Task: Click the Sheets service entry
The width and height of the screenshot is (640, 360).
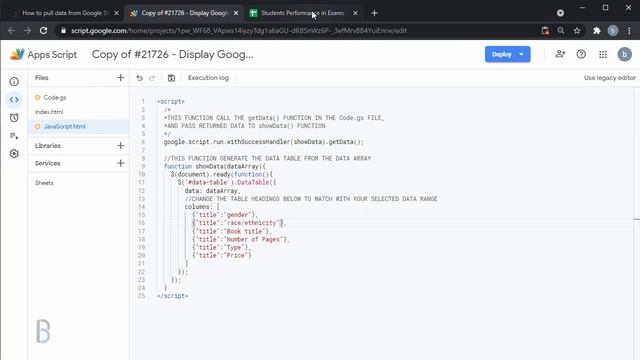Action: 44,183
